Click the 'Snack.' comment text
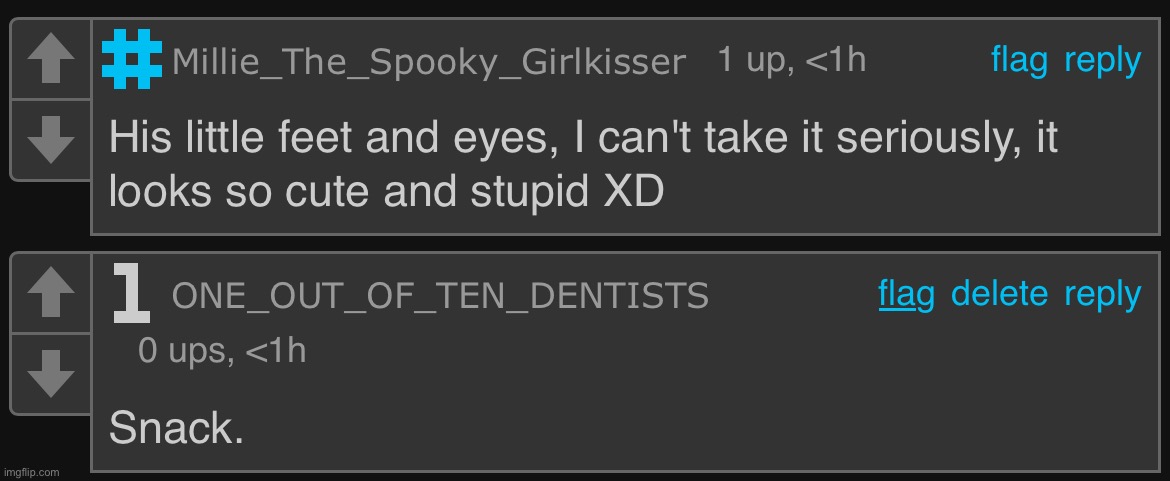The height and width of the screenshot is (481, 1170). (176, 429)
